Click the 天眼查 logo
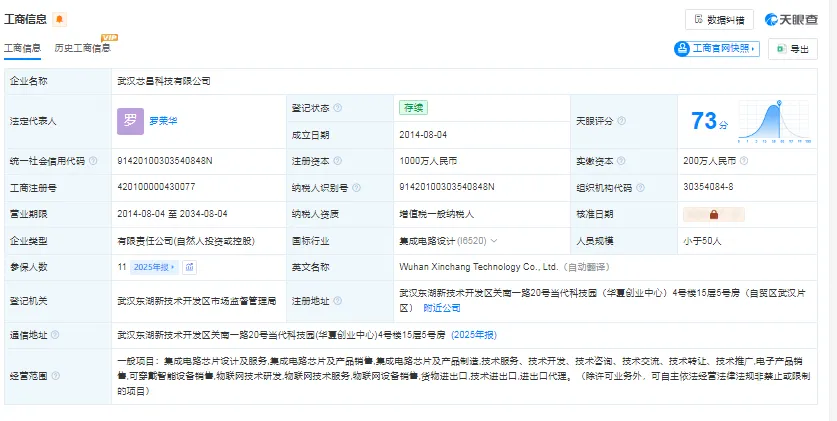 [791, 20]
